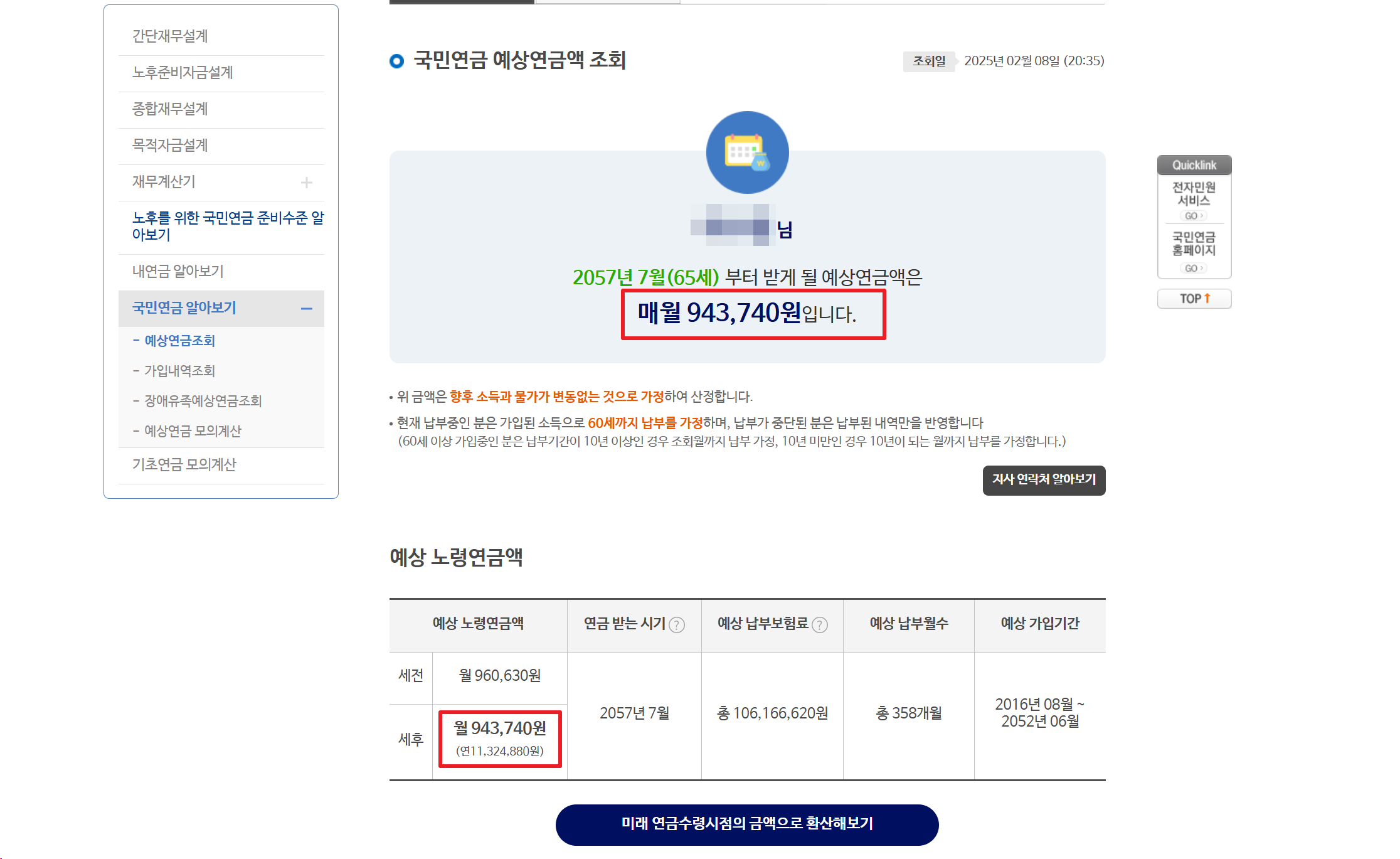Open help for 예상 납부보험료

pos(820,624)
